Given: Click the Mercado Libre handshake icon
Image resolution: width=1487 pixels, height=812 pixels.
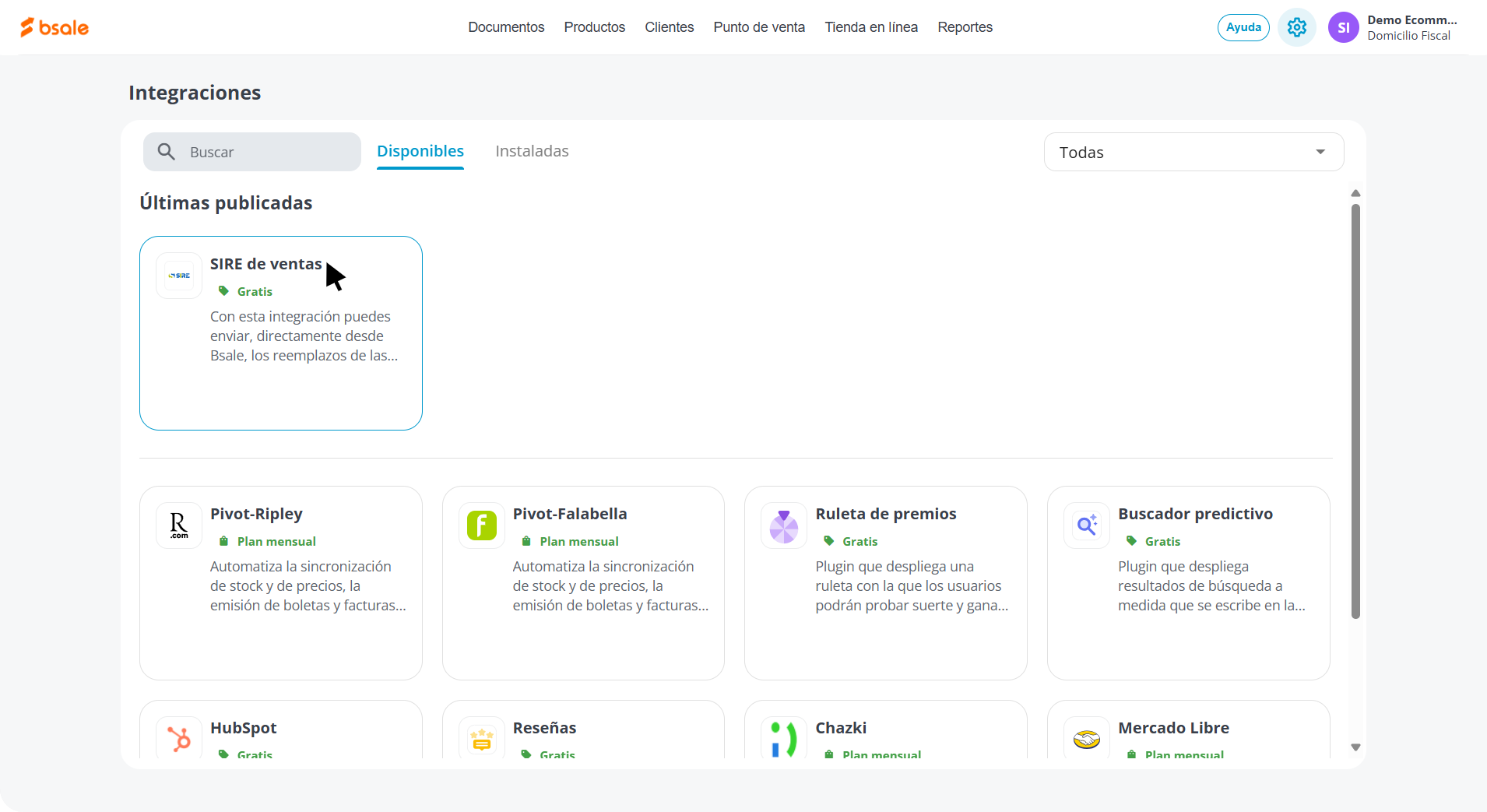Looking at the screenshot, I should pyautogui.click(x=1087, y=738).
